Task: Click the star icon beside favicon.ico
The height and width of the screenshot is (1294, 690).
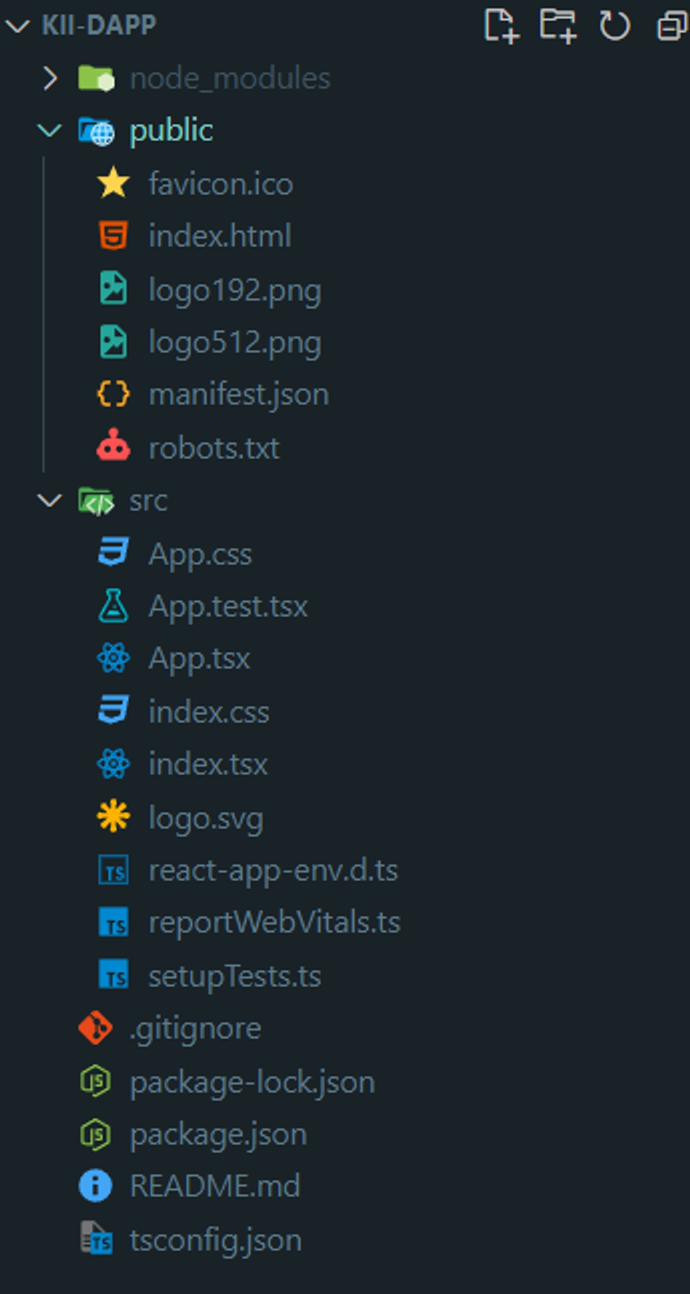Action: coord(113,183)
